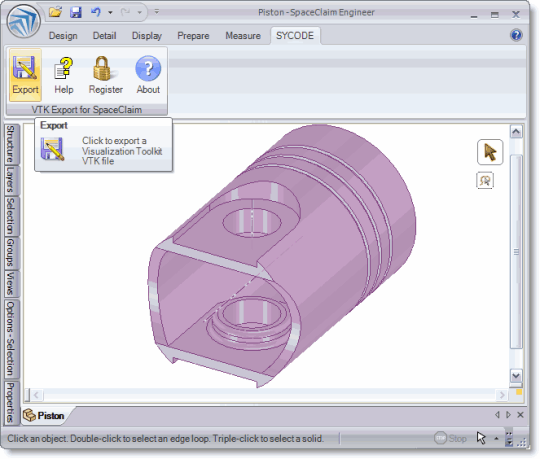Viewport: 540px width, 459px height.
Task: Switch to the Measure ribbon tab
Action: click(x=243, y=36)
